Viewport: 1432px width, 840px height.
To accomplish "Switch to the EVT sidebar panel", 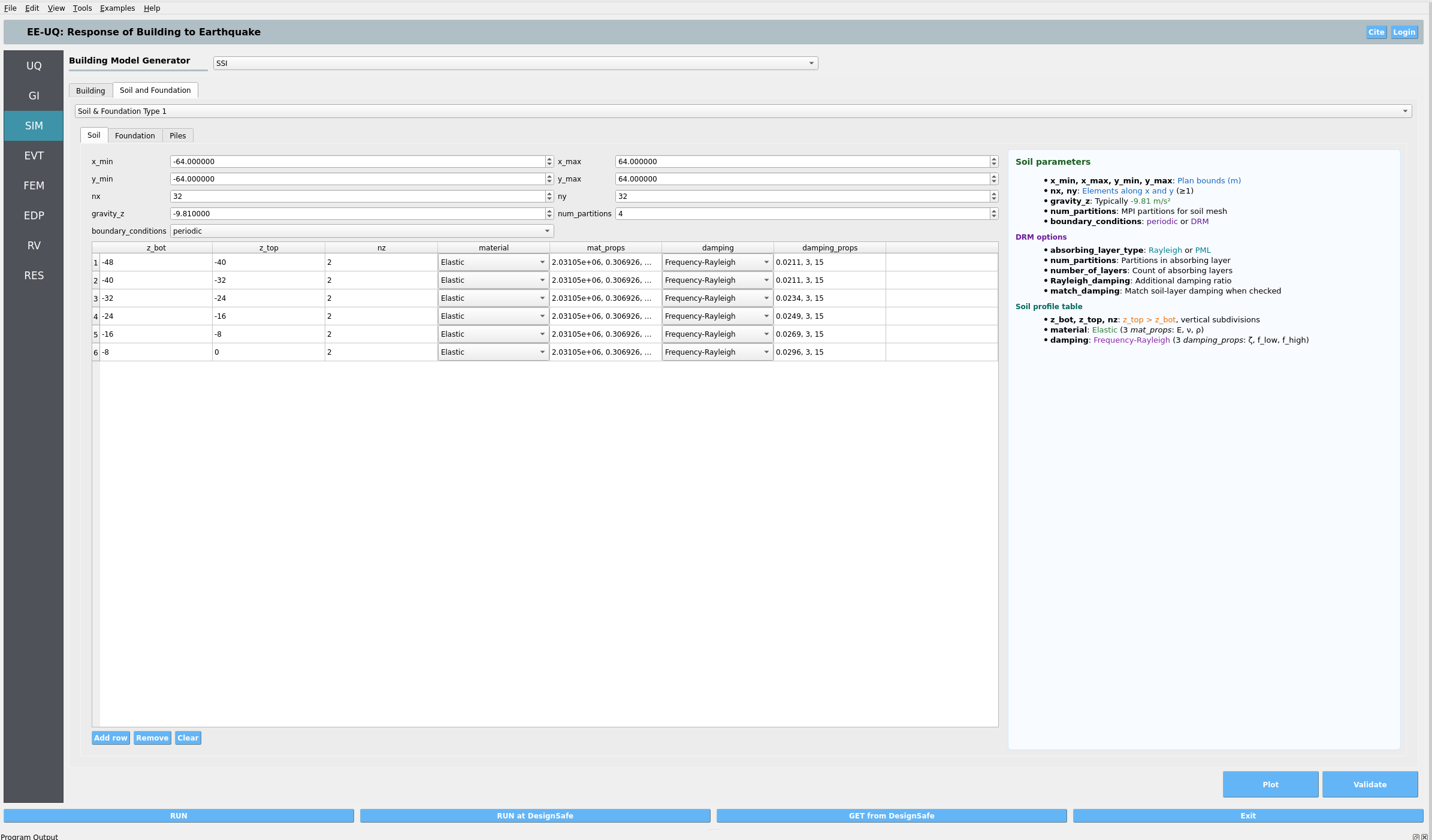I will [34, 156].
